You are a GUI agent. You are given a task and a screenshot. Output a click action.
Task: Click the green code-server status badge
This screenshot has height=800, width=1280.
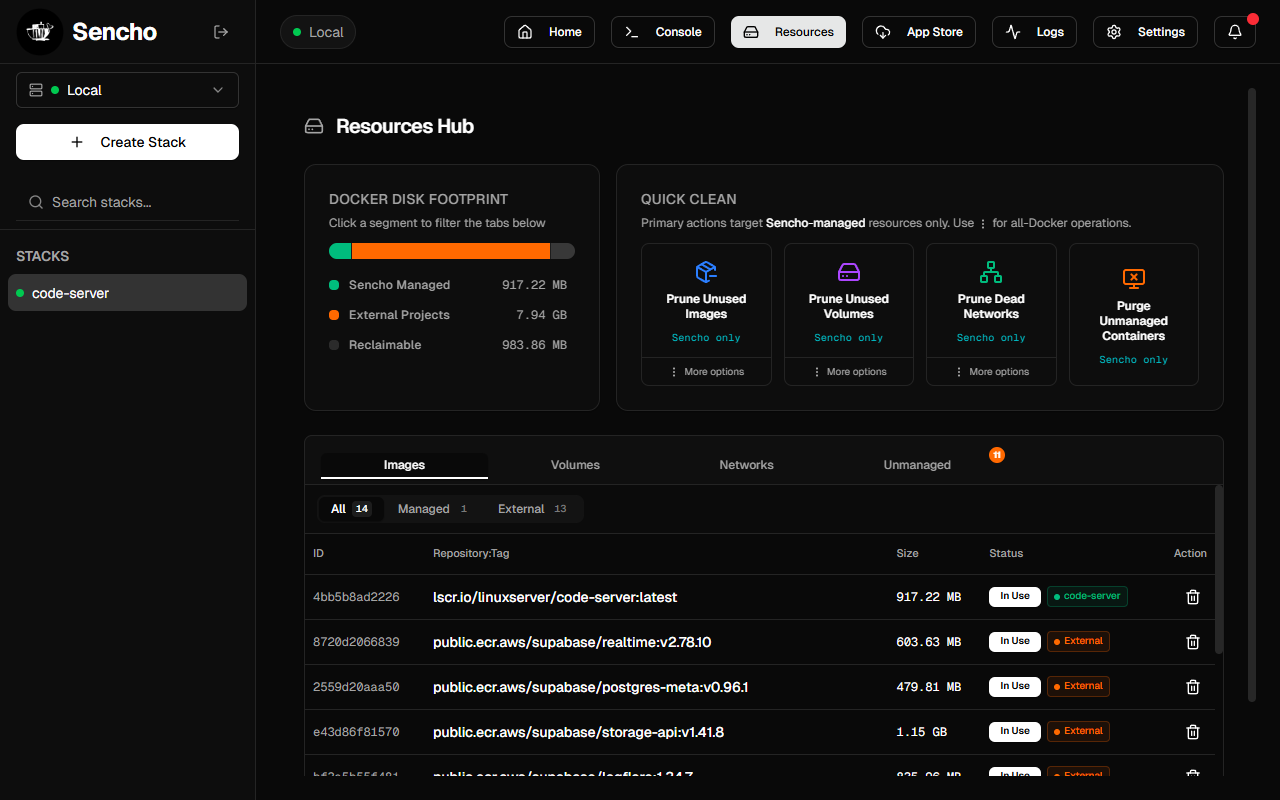1087,596
